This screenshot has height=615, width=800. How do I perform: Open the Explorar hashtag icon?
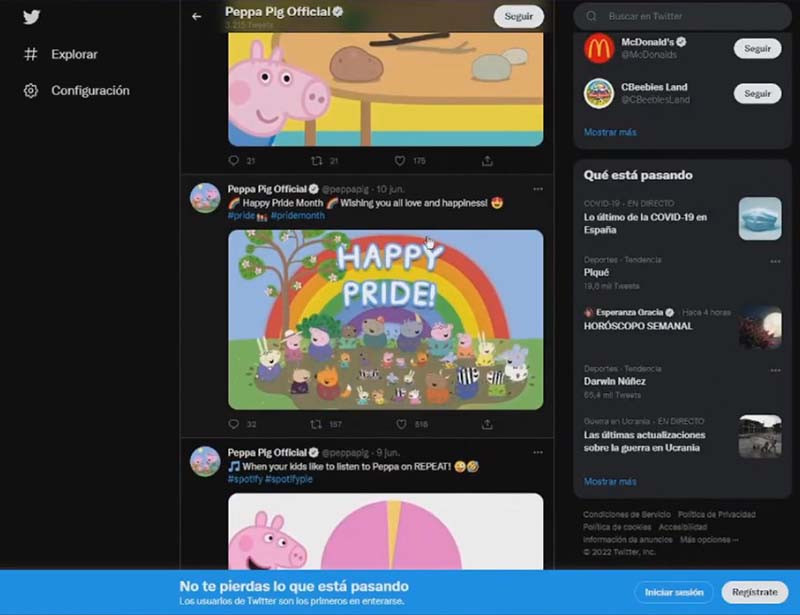pyautogui.click(x=31, y=54)
